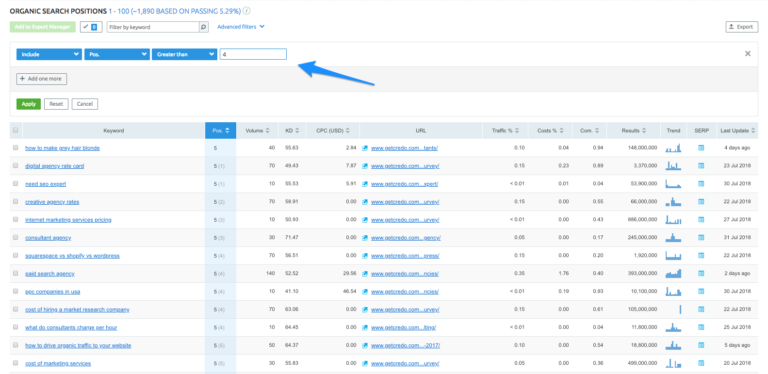
Task: Click the info icon beside Organic Search Positions title
Action: click(246, 11)
